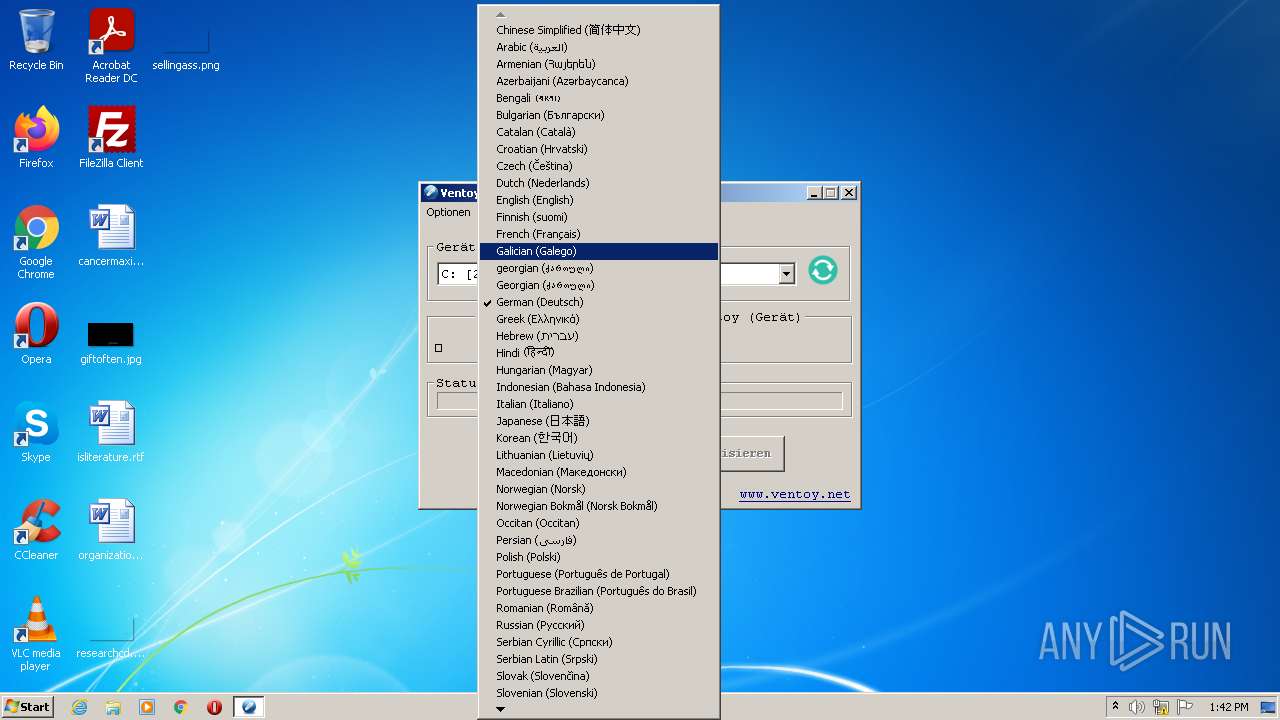The image size is (1280, 720).
Task: Choose Azerbaijani language
Action: click(x=599, y=81)
